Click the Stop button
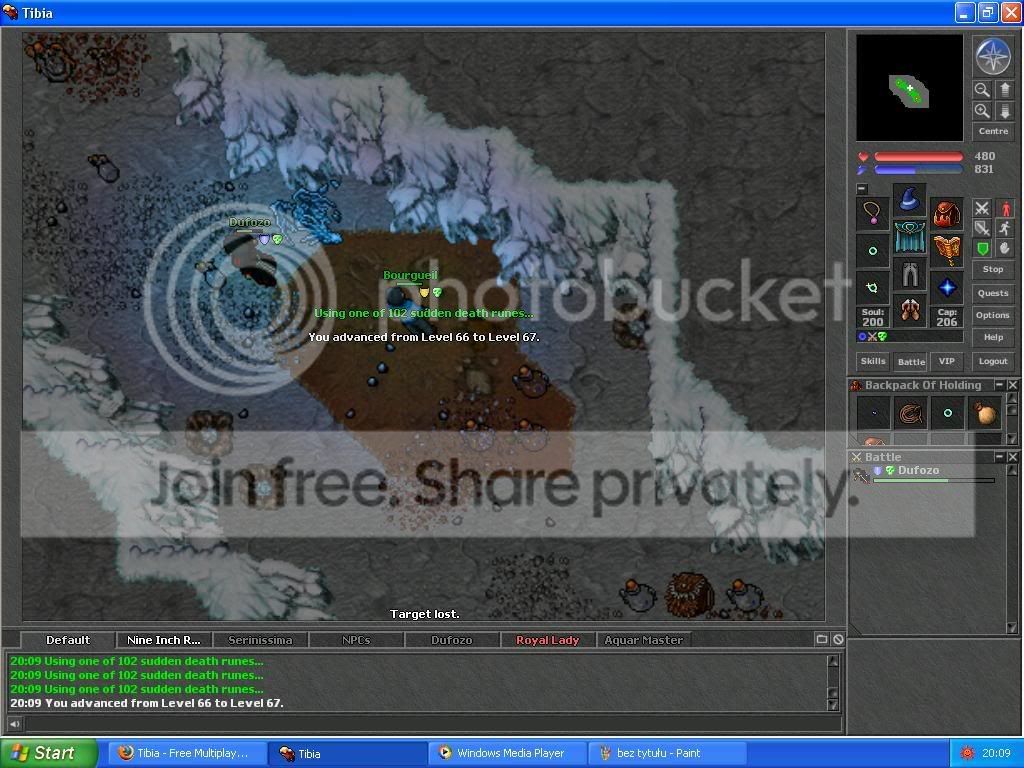 (993, 269)
